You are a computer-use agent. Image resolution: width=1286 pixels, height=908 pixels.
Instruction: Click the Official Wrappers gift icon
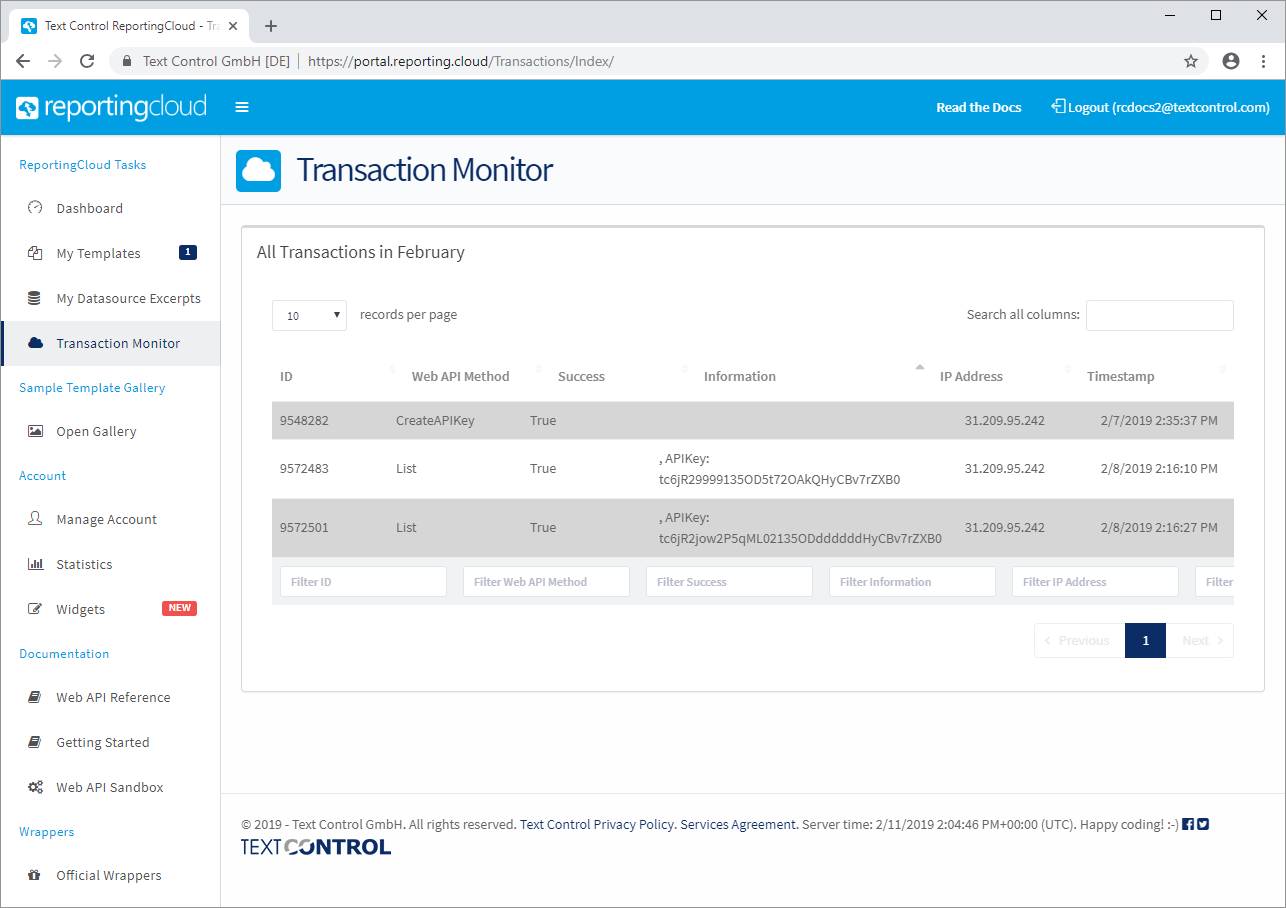point(35,875)
